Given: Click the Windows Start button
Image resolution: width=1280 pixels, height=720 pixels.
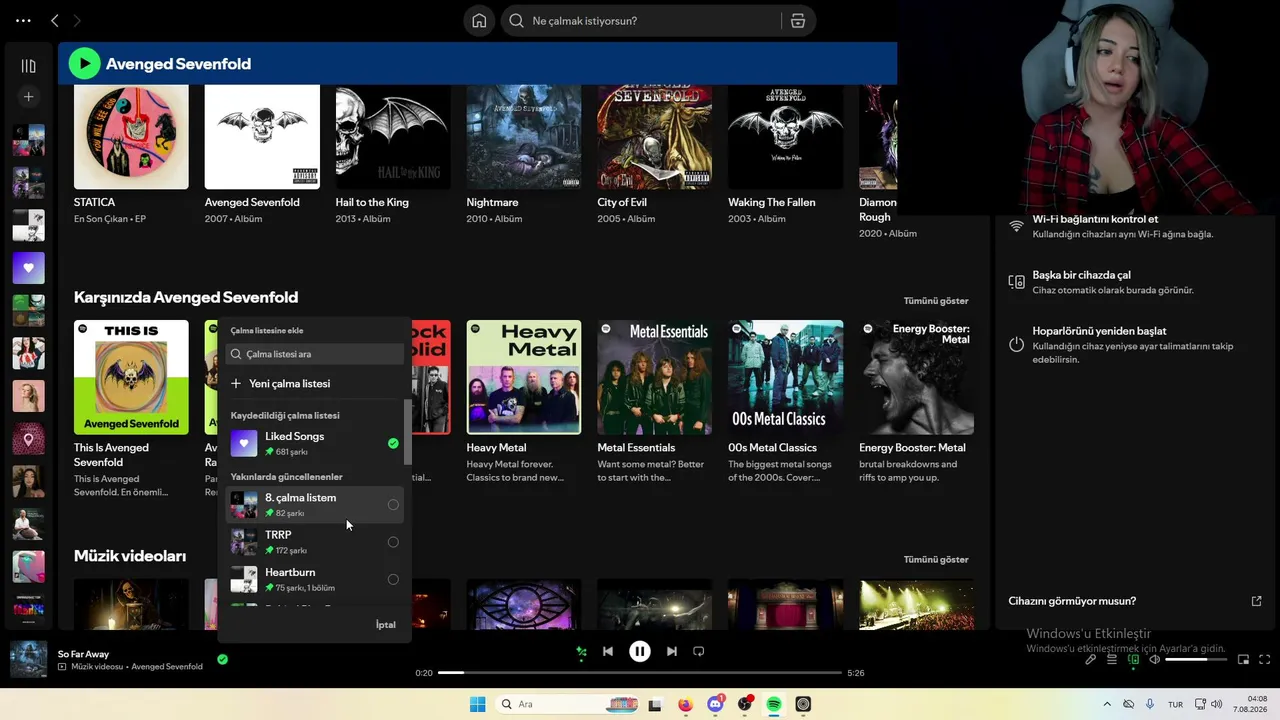Looking at the screenshot, I should click(478, 705).
